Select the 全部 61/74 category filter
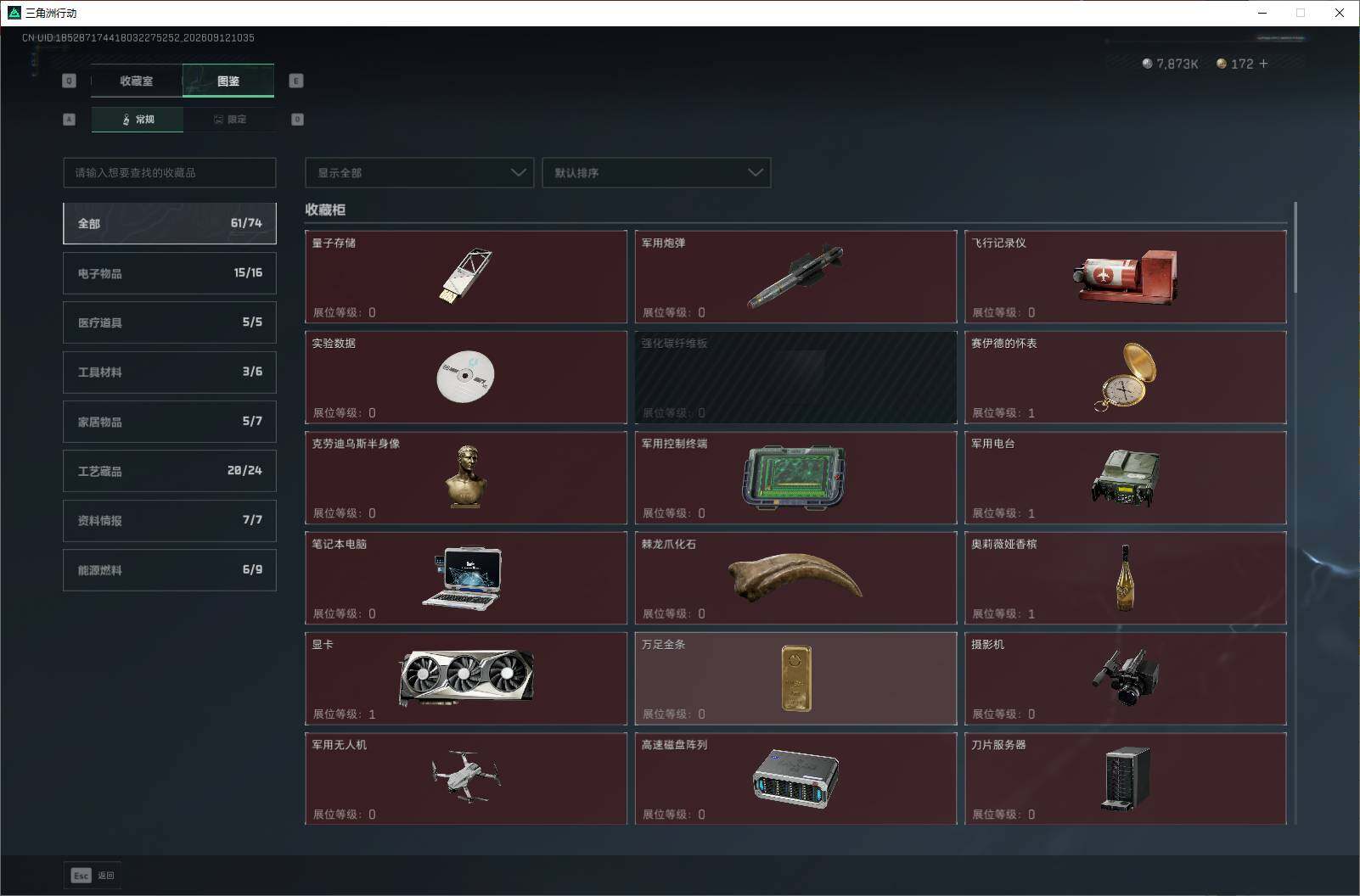 tap(170, 223)
